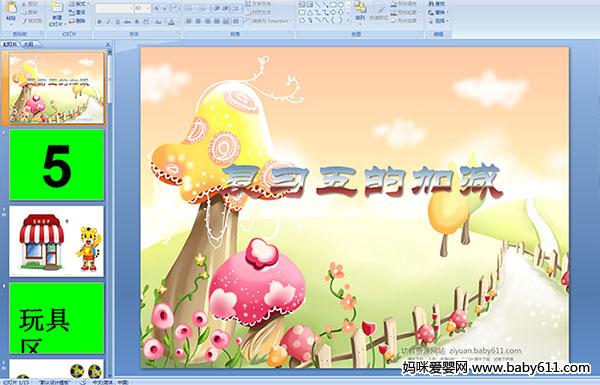Pick the oval shape in shapes gallery

[x=341, y=5]
